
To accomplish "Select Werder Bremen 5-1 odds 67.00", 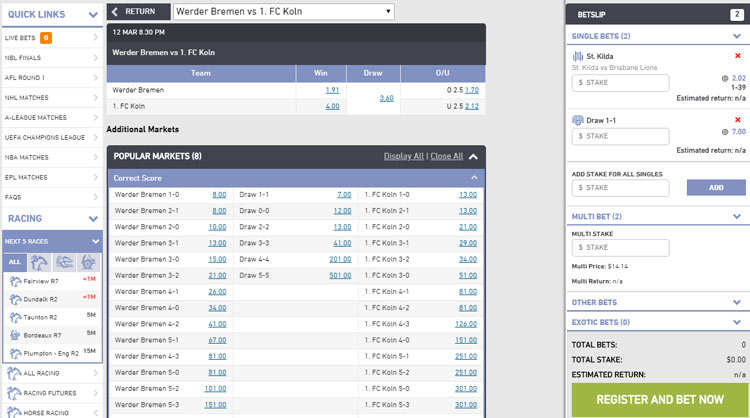I will [x=217, y=340].
